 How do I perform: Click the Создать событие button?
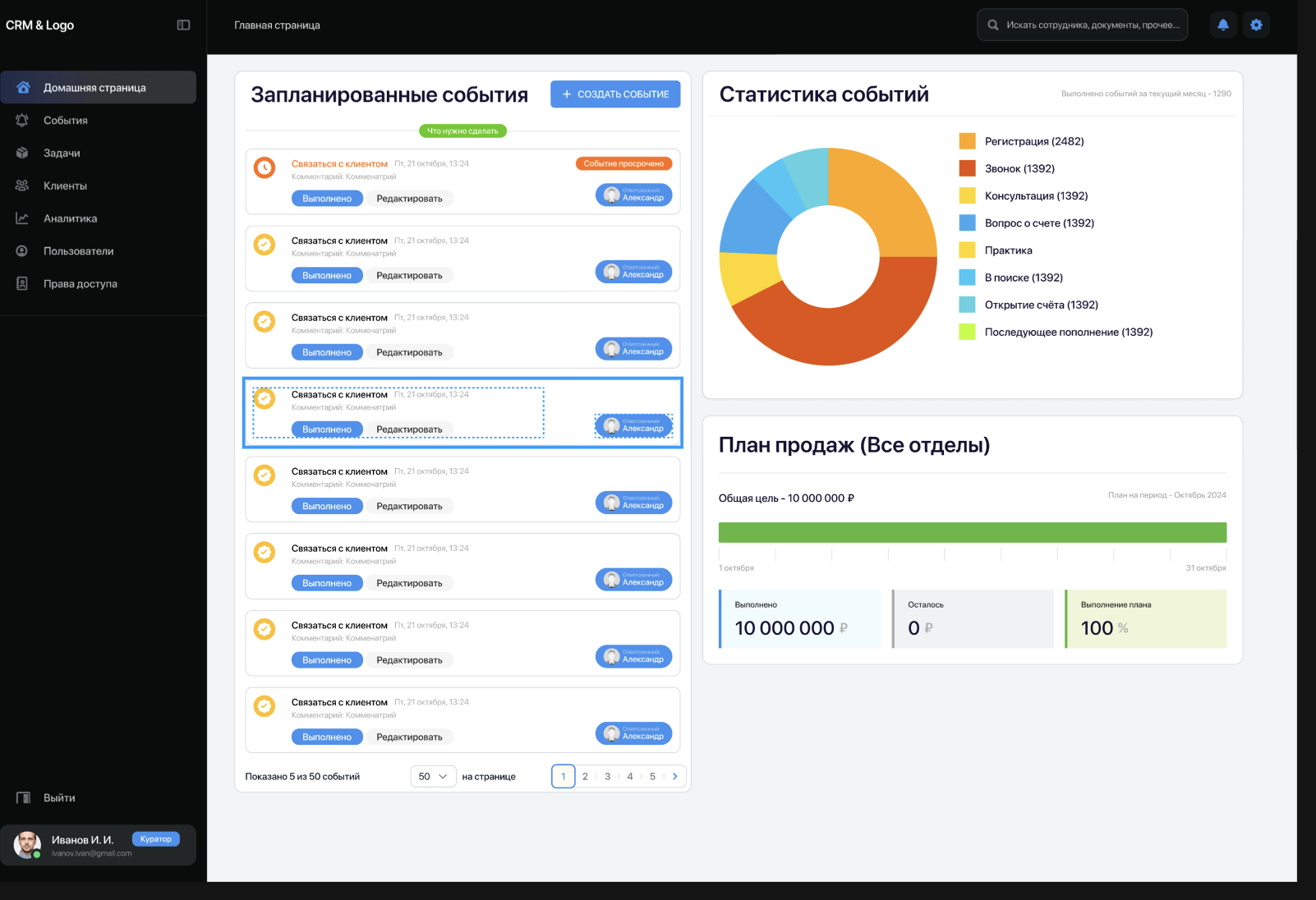tap(615, 94)
